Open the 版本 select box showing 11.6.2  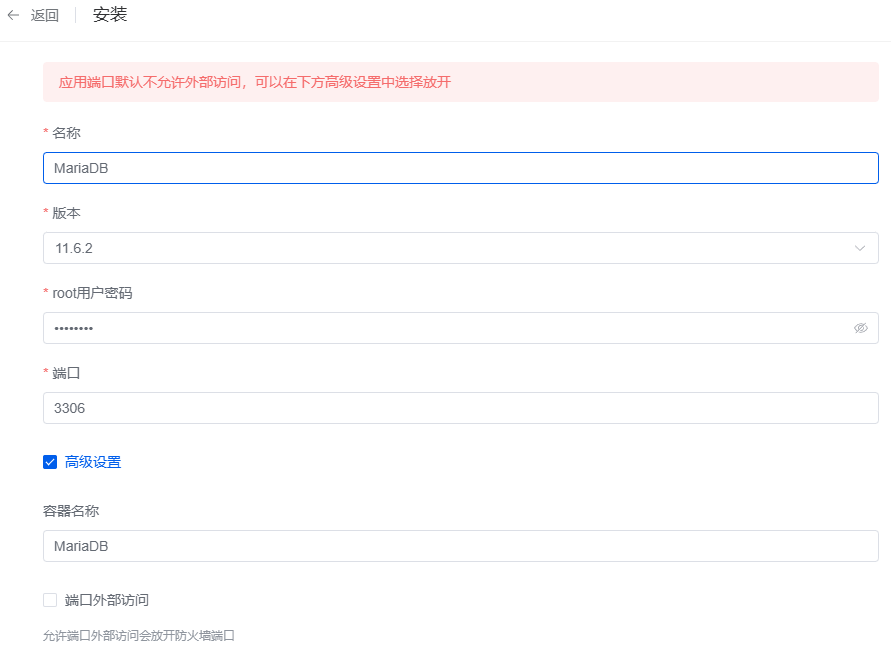[x=461, y=248]
